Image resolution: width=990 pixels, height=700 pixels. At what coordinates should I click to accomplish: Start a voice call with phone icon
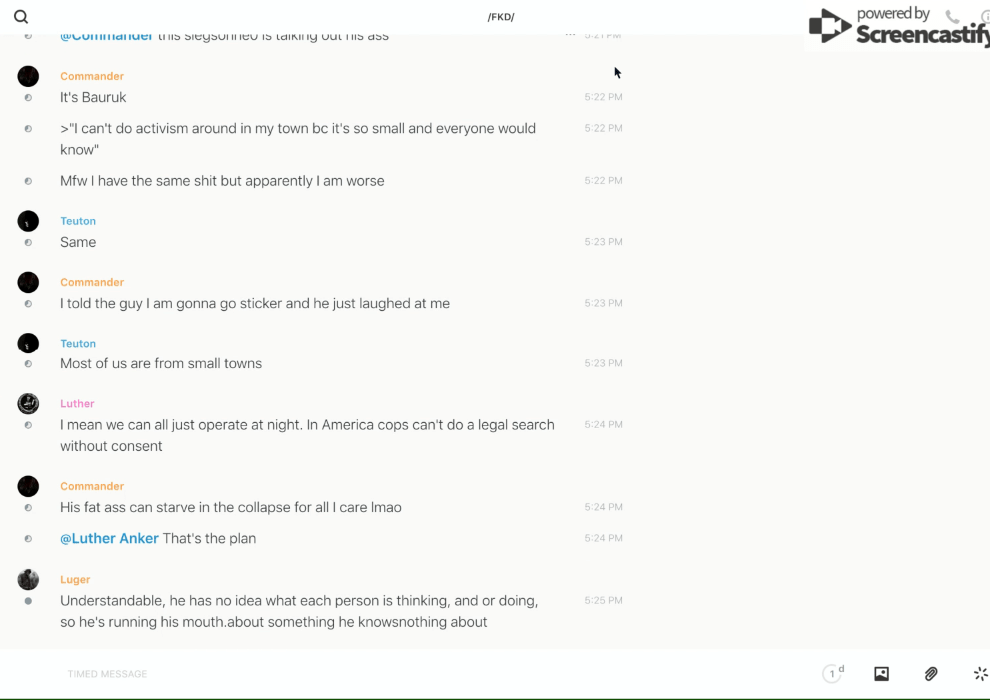click(x=952, y=17)
